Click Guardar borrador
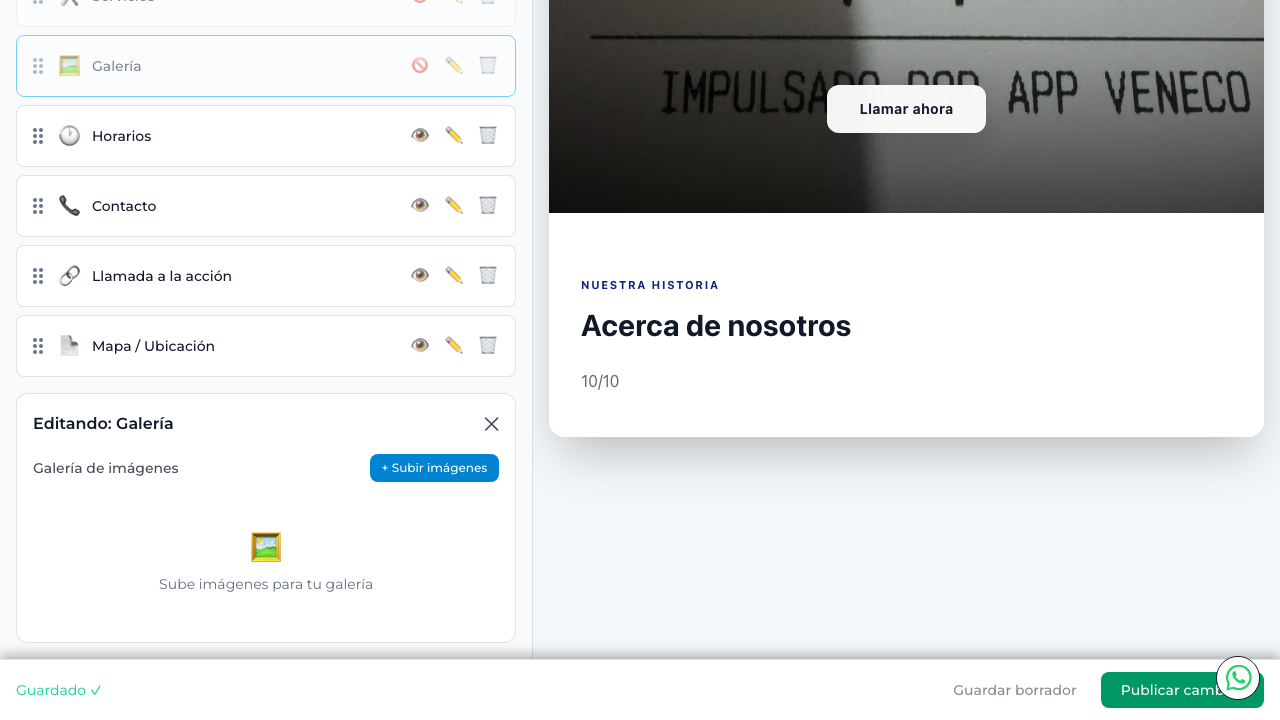1280x720 pixels. click(1015, 690)
